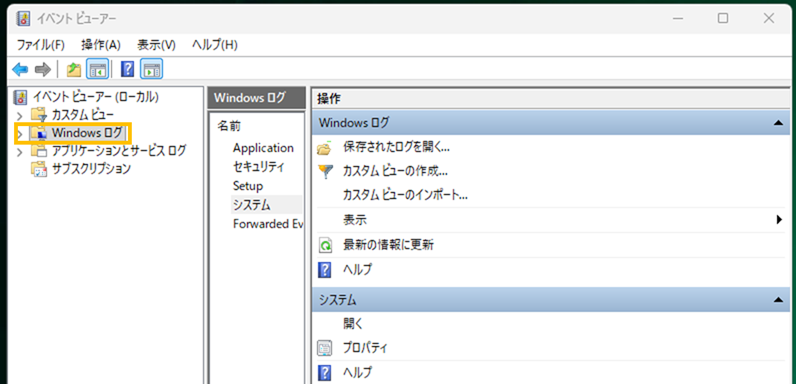This screenshot has width=796, height=384.
Task: Click the funnel icon for カスタム ビューの作成
Action: click(x=325, y=172)
